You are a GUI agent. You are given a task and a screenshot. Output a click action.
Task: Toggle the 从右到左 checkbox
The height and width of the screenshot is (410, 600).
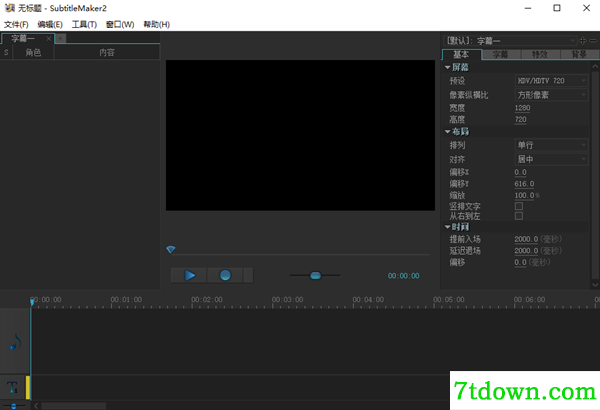[519, 216]
